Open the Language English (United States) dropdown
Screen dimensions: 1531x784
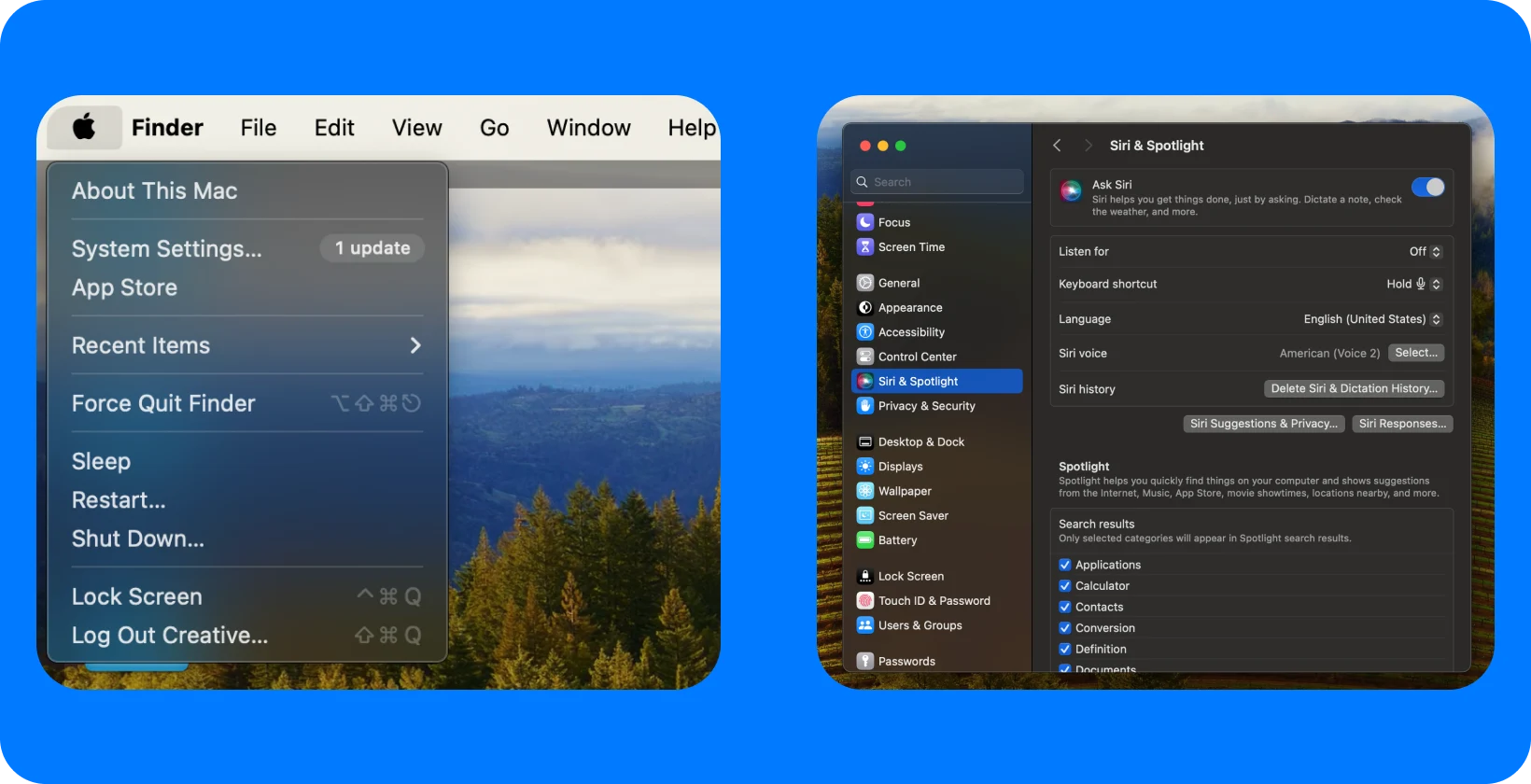coord(1372,319)
